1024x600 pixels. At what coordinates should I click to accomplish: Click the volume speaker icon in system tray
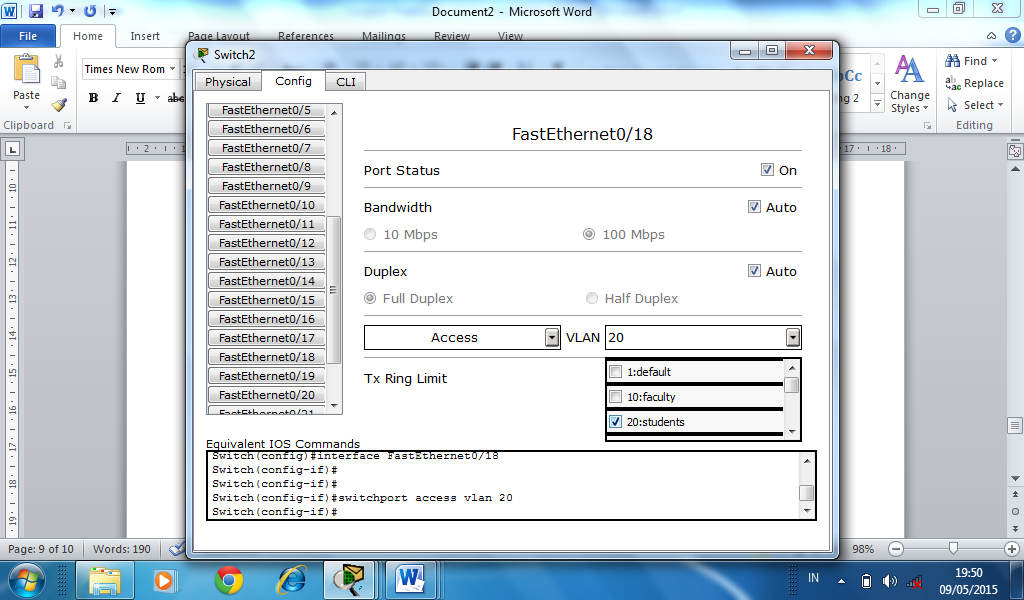889,580
